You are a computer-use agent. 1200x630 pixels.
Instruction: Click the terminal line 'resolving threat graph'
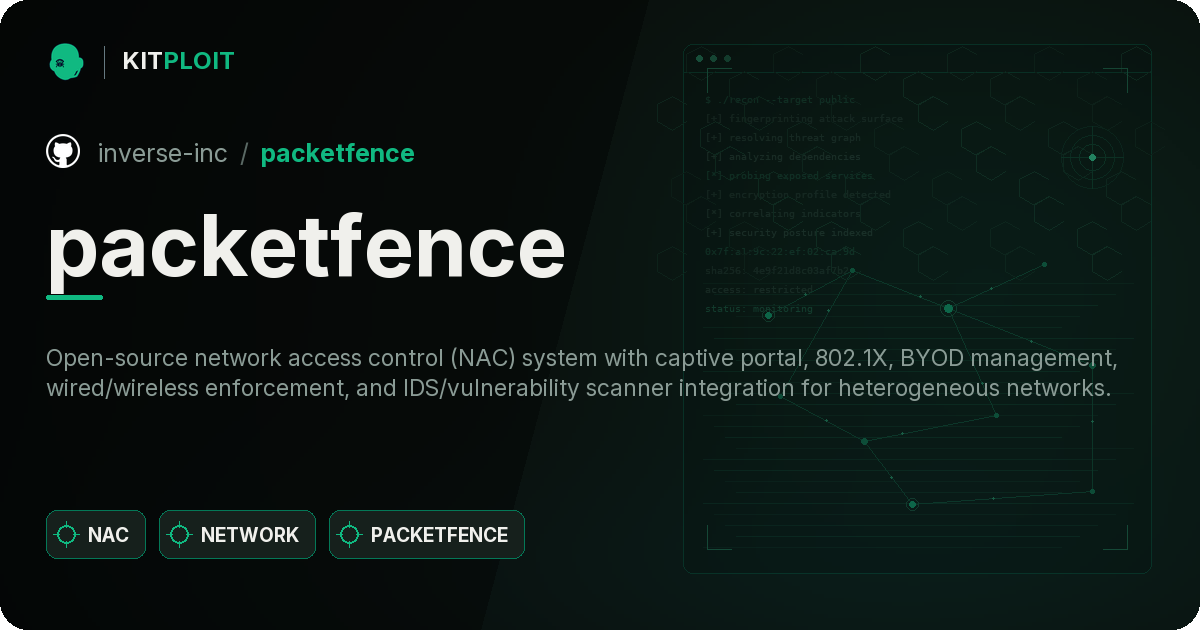pos(783,138)
